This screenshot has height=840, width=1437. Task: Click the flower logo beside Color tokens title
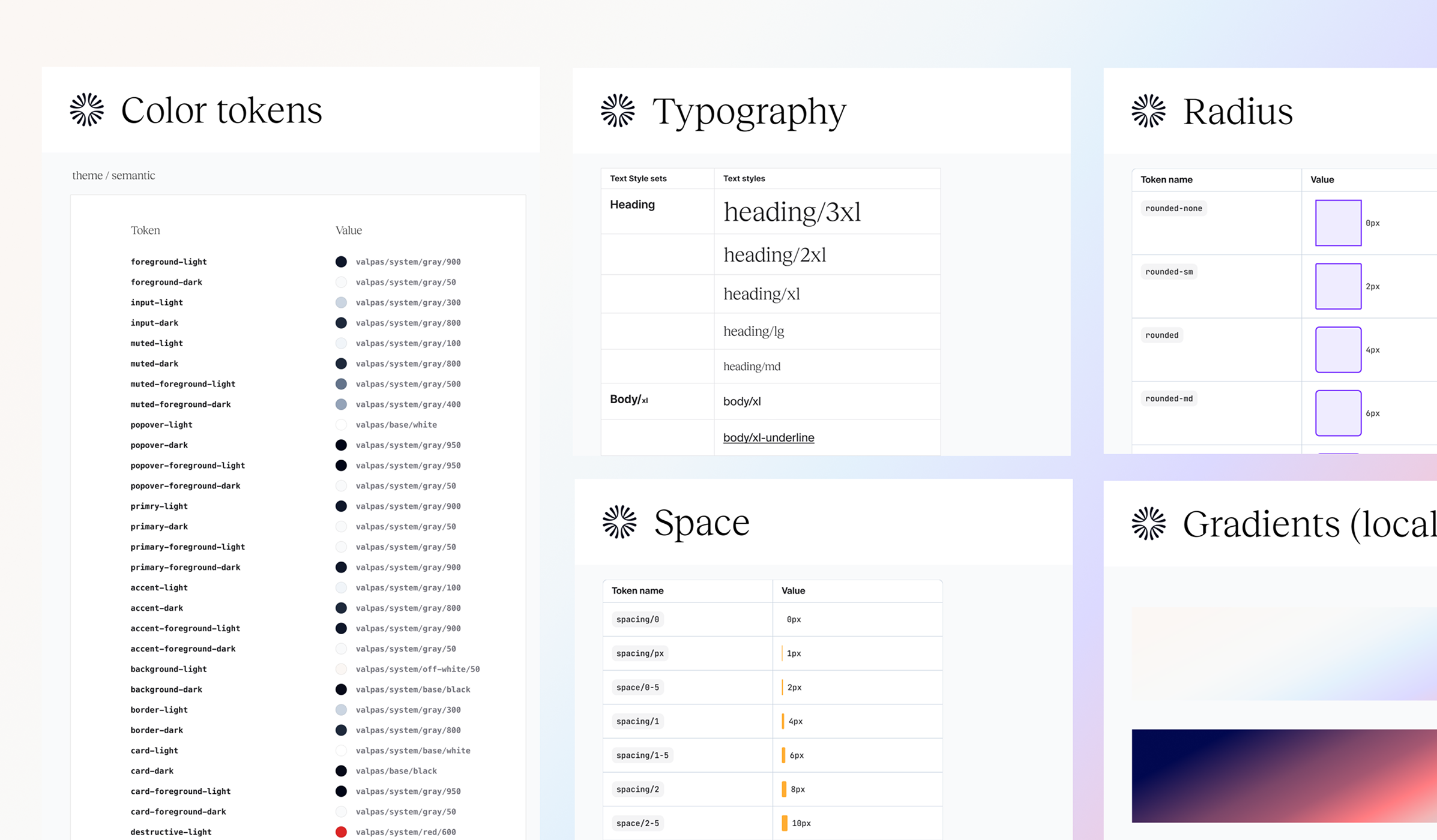point(86,110)
